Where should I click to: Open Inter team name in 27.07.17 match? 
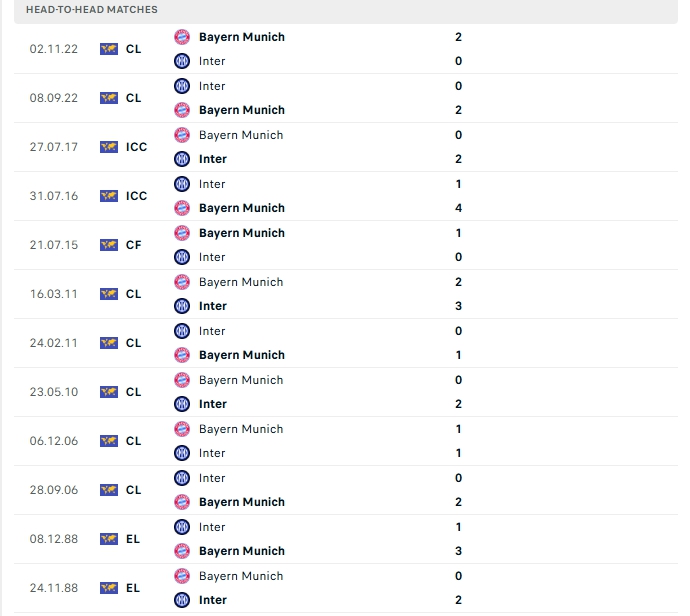213,159
